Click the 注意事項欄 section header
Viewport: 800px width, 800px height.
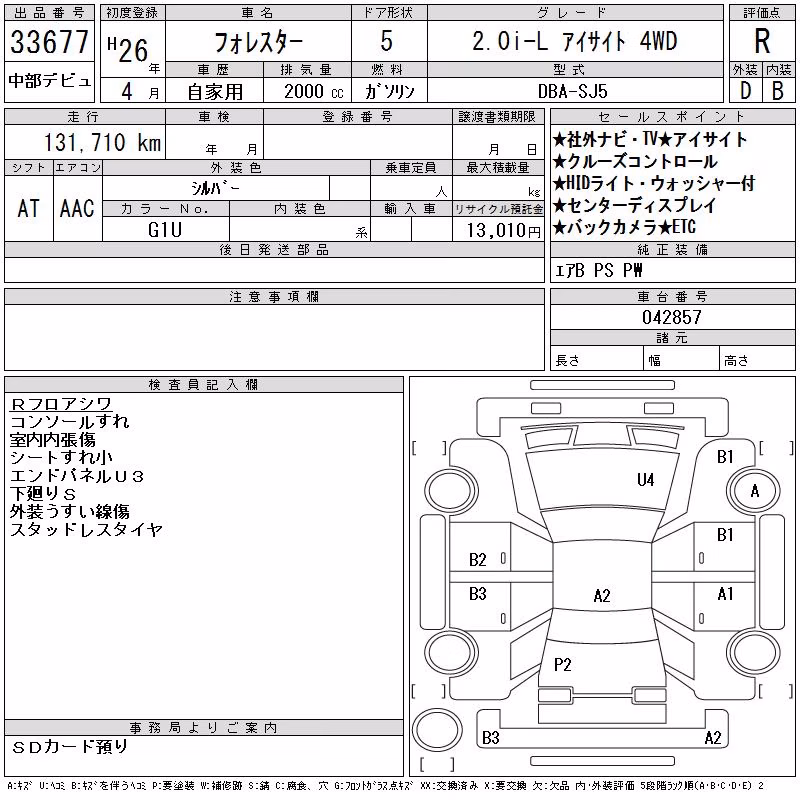[x=274, y=297]
